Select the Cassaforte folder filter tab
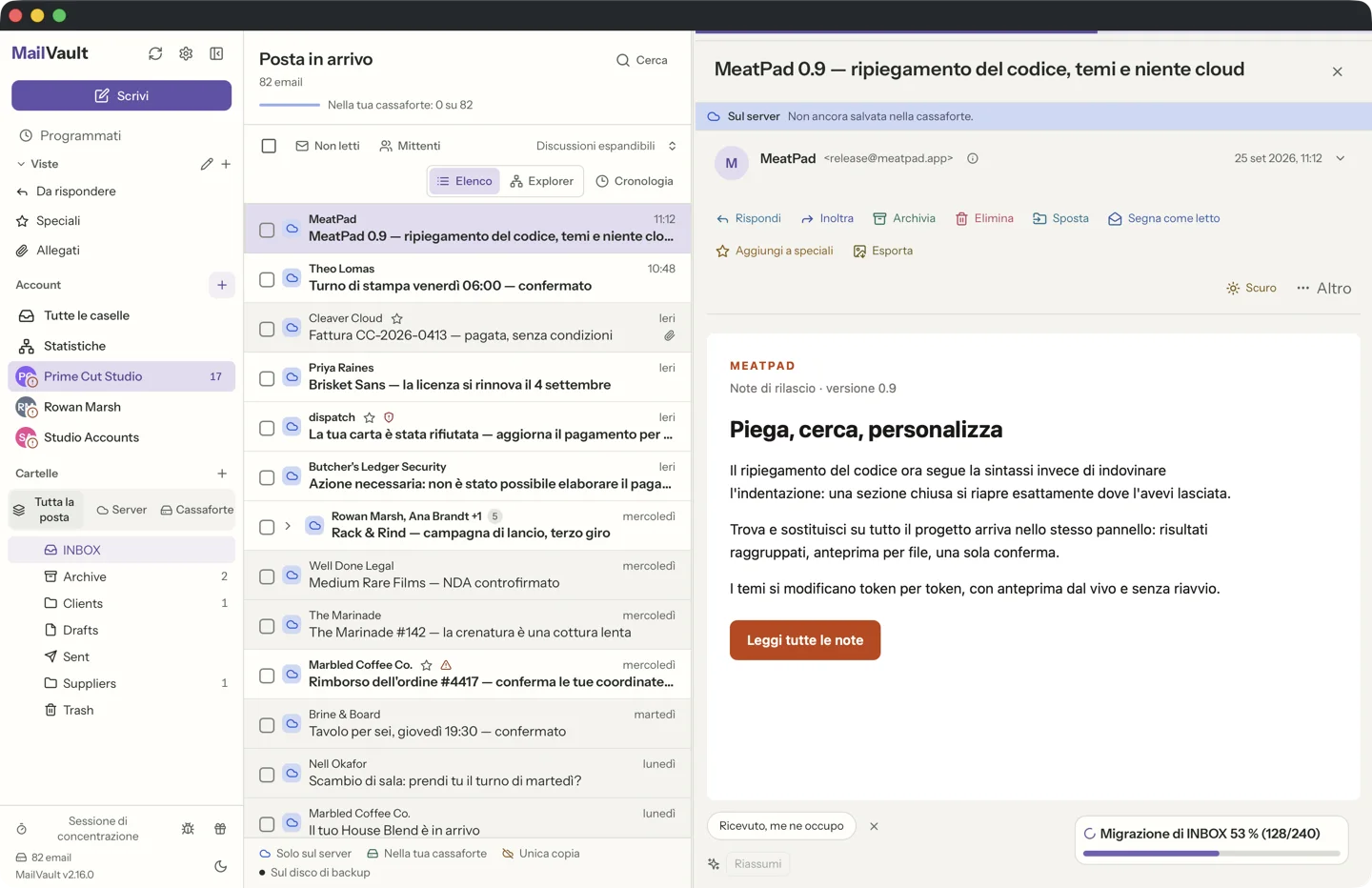This screenshot has height=888, width=1372. pos(197,510)
